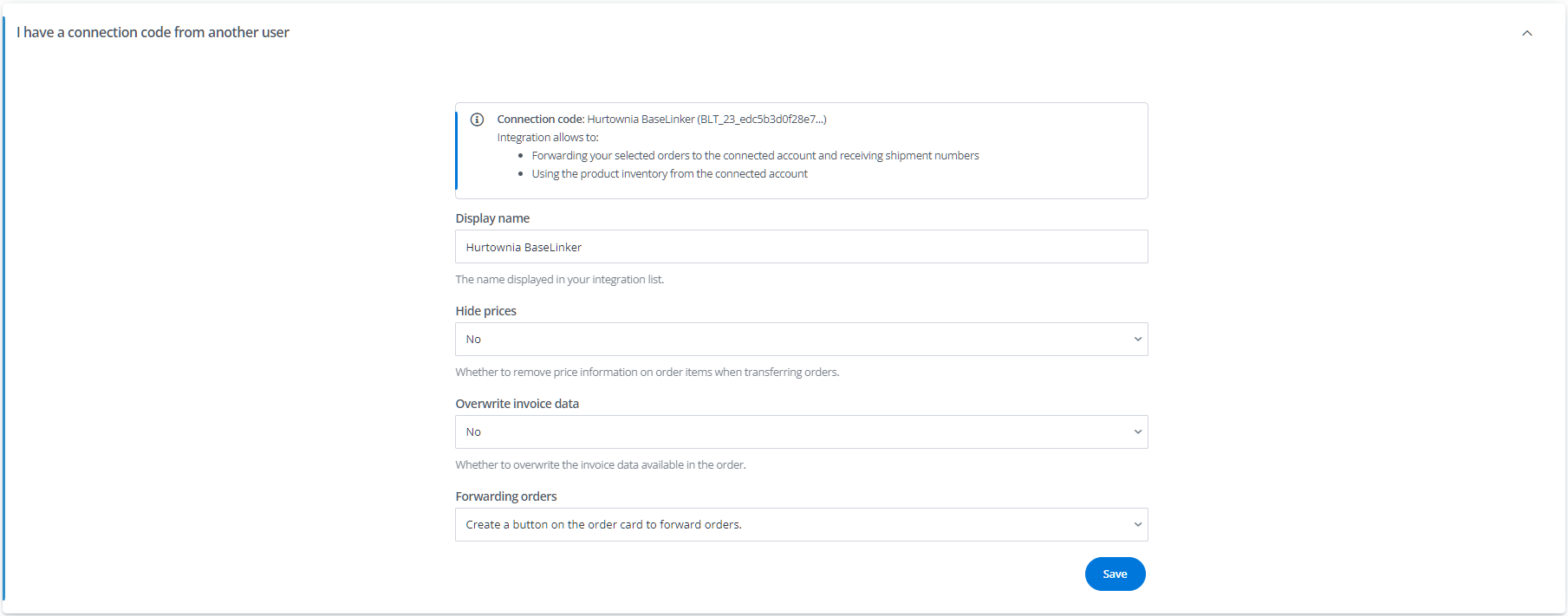This screenshot has height=616, width=1568.
Task: Click the 'Hide prices' label
Action: pos(486,311)
